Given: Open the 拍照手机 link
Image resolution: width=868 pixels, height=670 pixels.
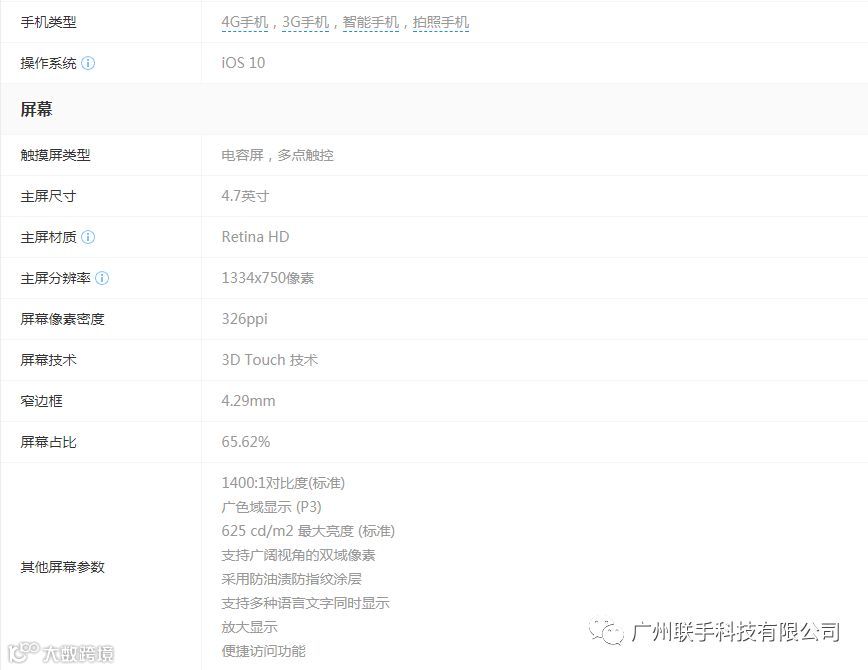Looking at the screenshot, I should point(441,22).
